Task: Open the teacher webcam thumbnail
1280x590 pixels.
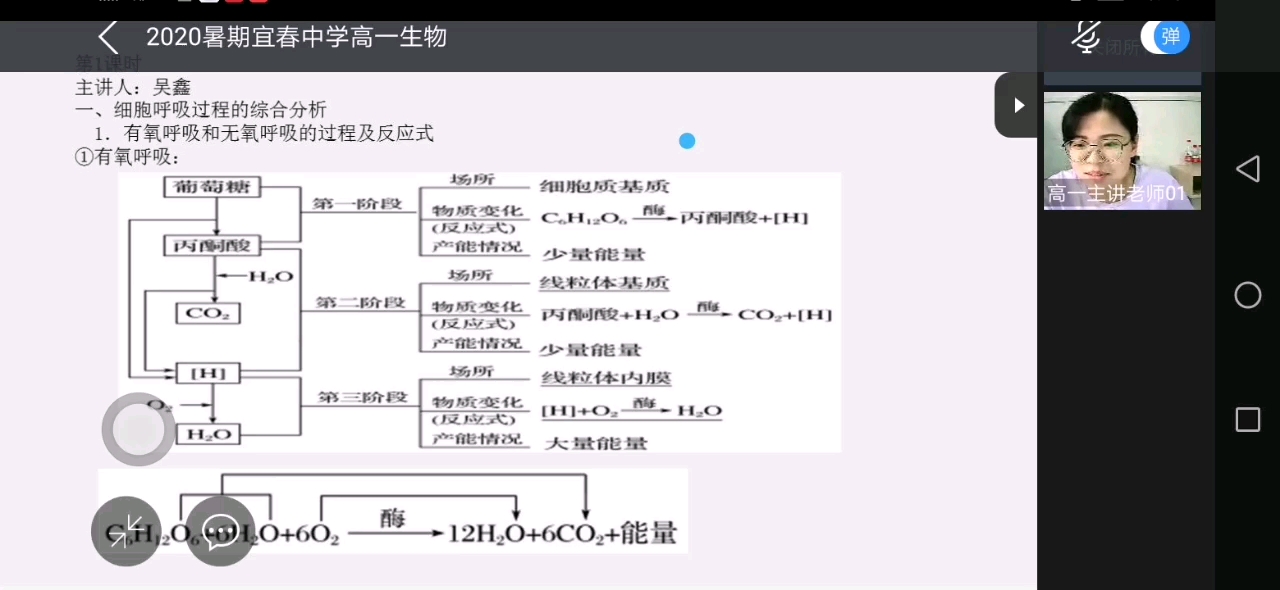Action: point(1121,150)
